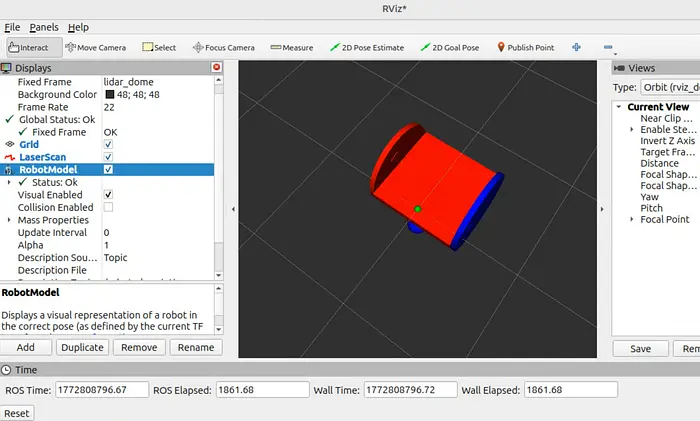The height and width of the screenshot is (421, 700).
Task: Activate 2D Pose Estimate tool
Action: point(367,47)
